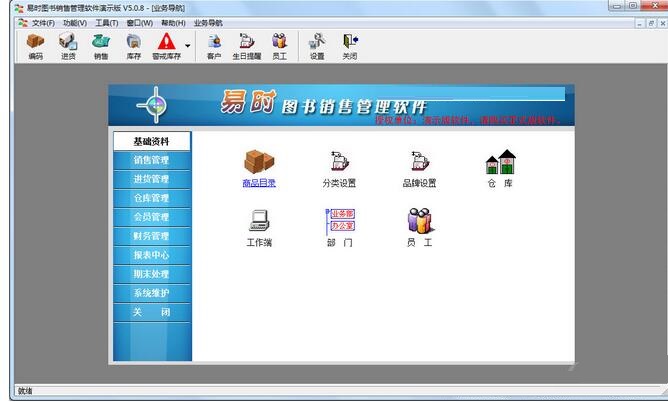
Task: Click the application icon in title bar
Action: (19, 8)
